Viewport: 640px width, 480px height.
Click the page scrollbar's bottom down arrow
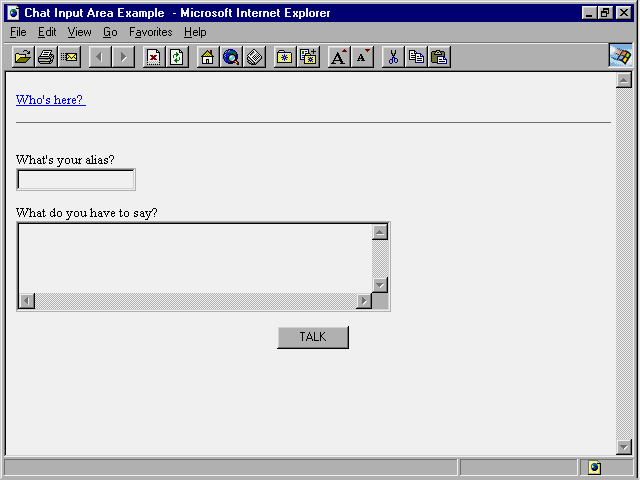pyautogui.click(x=624, y=447)
